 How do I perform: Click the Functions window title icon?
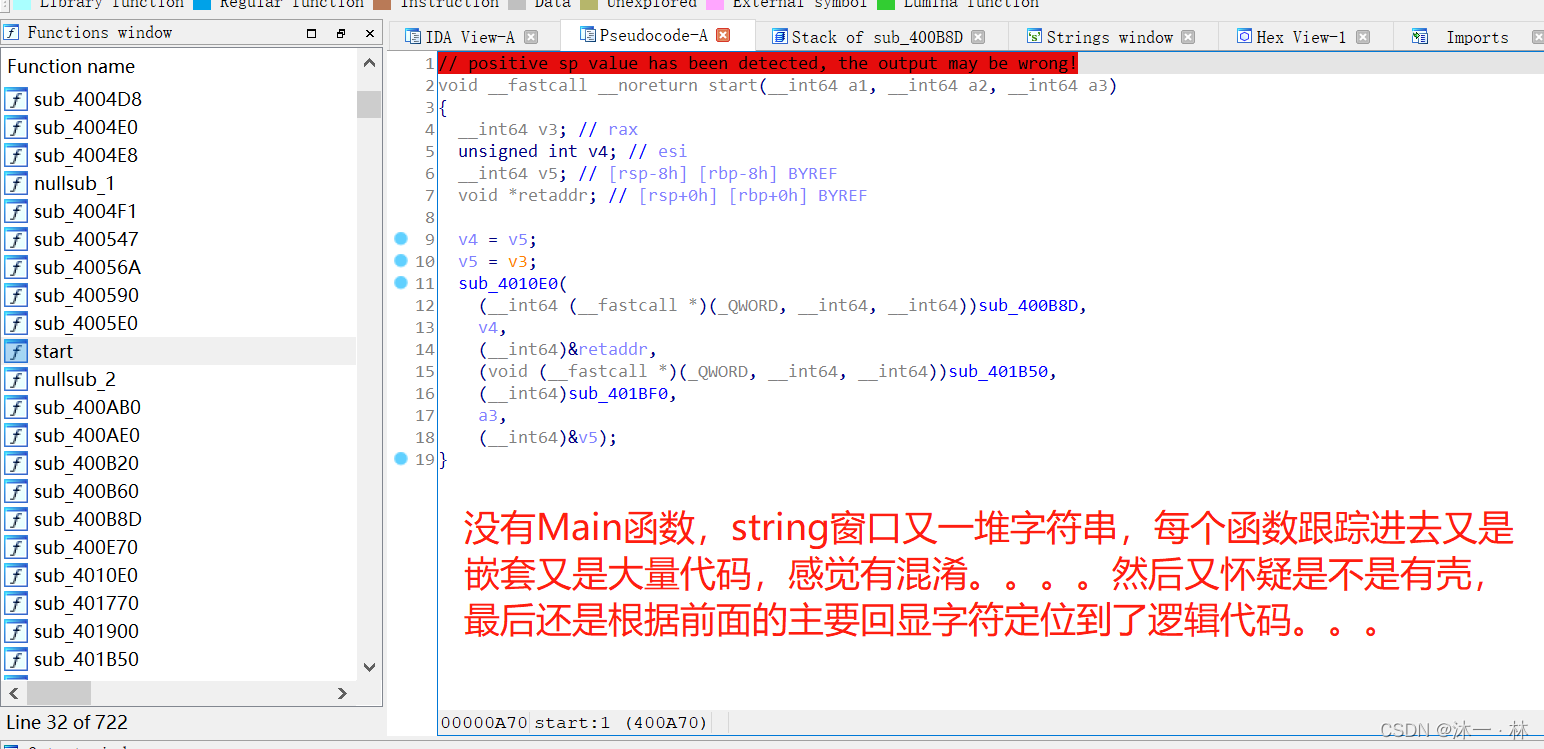12,32
